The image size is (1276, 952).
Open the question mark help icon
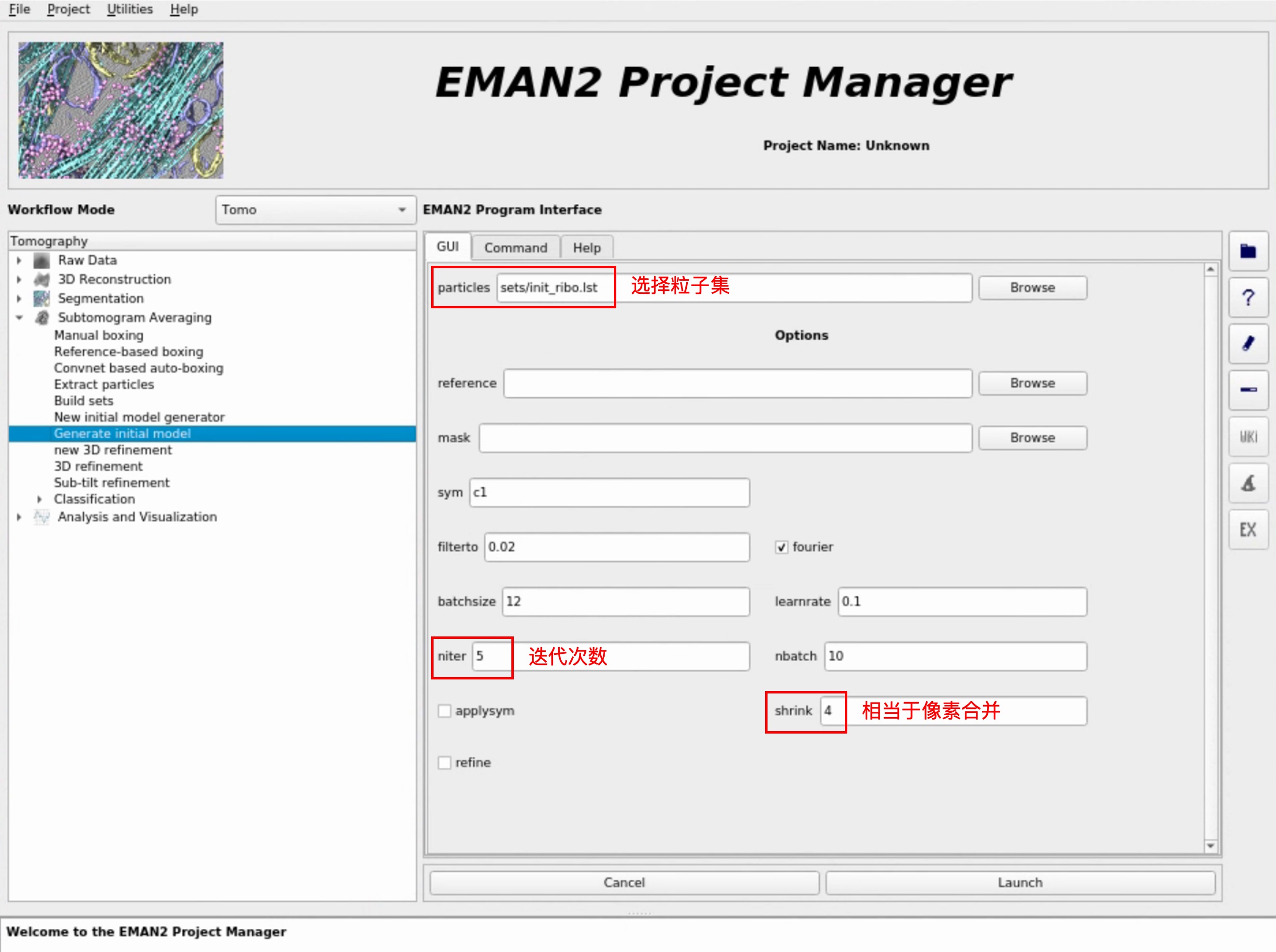pos(1248,297)
